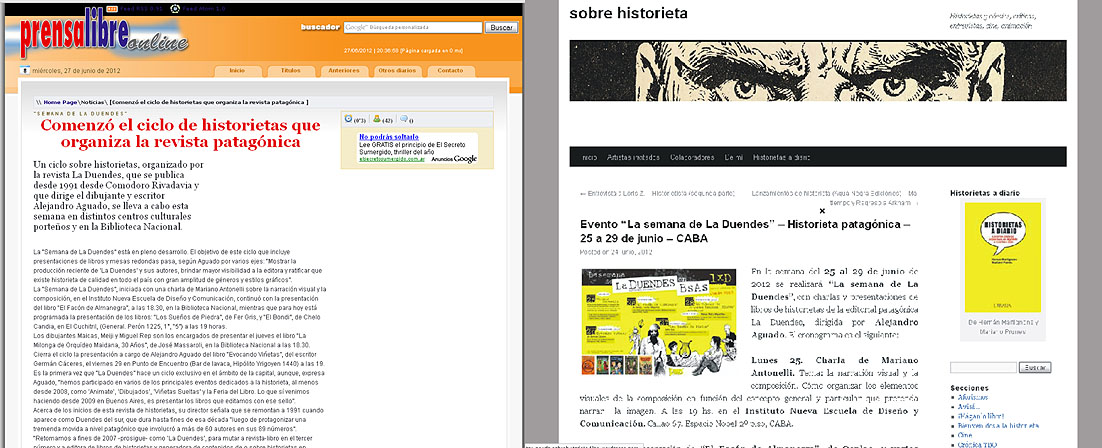The width and height of the screenshot is (1102, 448).
Task: Go to the previous post 'Entrevista a Loris Z.'
Action: [x=656, y=193]
